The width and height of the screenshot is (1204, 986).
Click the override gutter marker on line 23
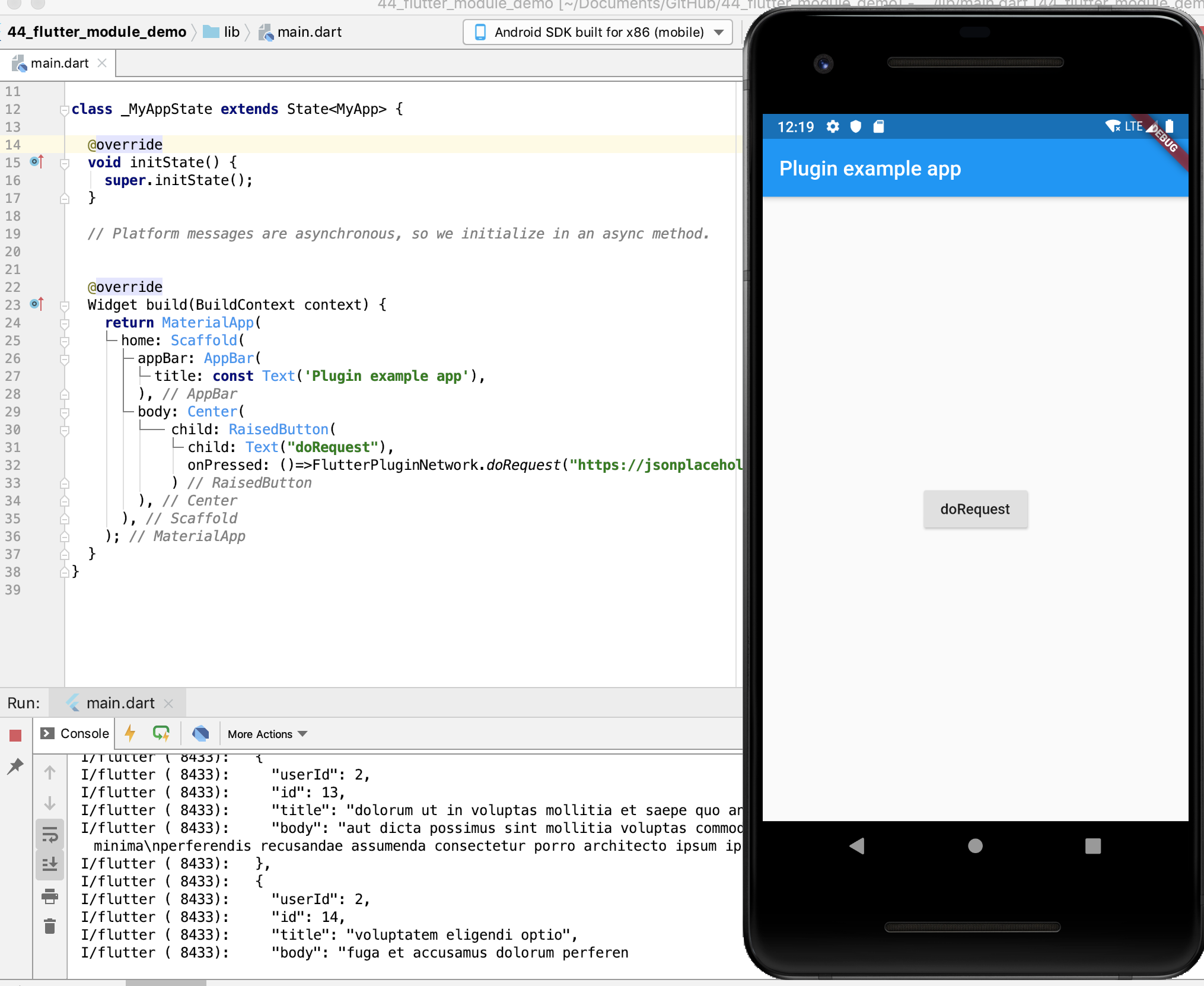tap(37, 304)
